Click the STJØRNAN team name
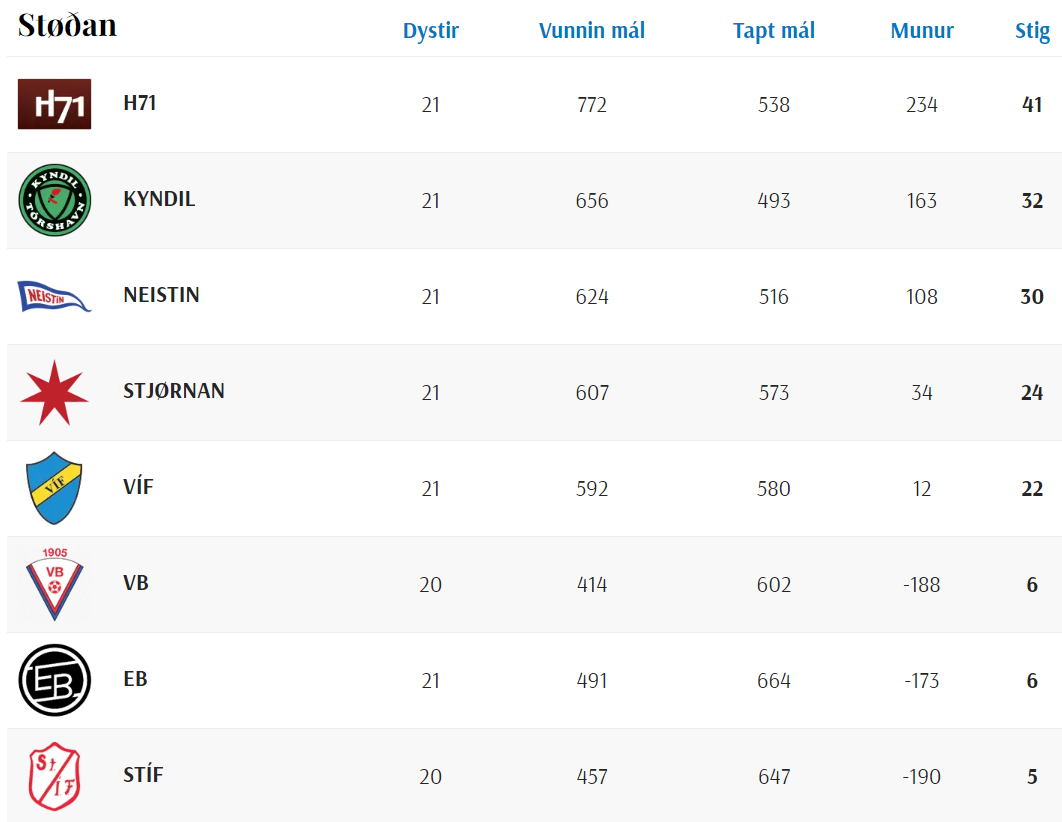Screen dimensions: 1062x822 (x=173, y=391)
